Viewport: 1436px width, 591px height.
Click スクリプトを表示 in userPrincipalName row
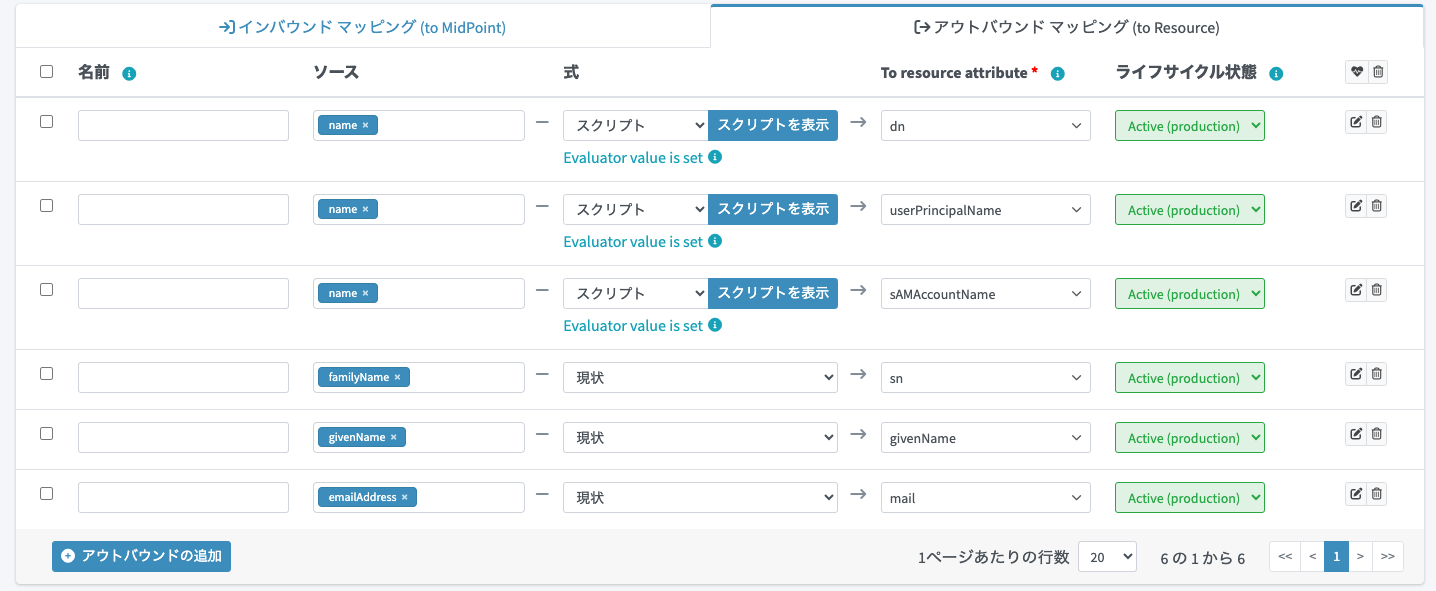(773, 209)
